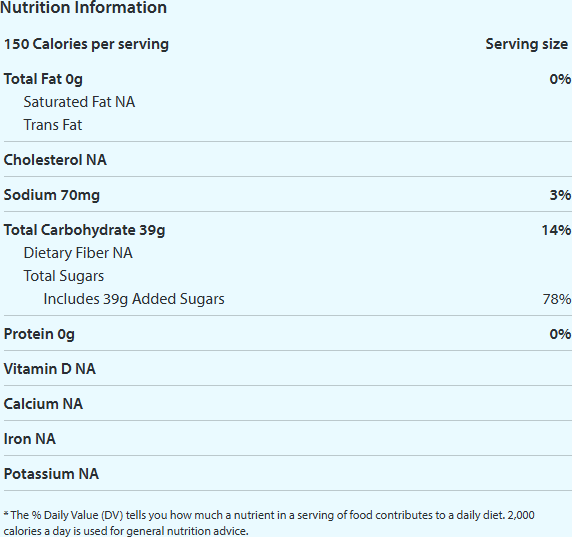Click the Serving size label
572x537 pixels.
pos(526,44)
